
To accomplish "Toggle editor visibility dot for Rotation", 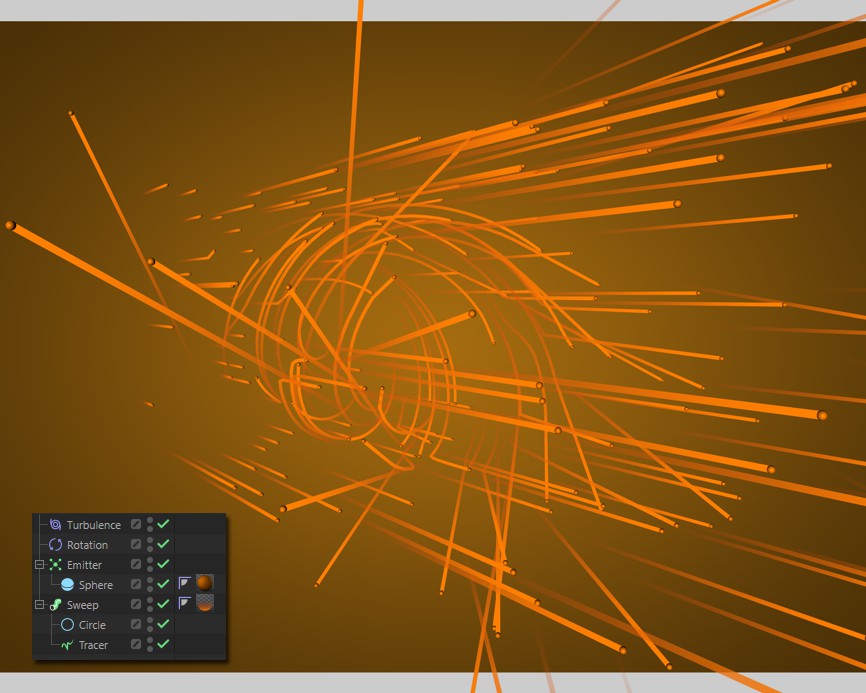I will click(150, 541).
